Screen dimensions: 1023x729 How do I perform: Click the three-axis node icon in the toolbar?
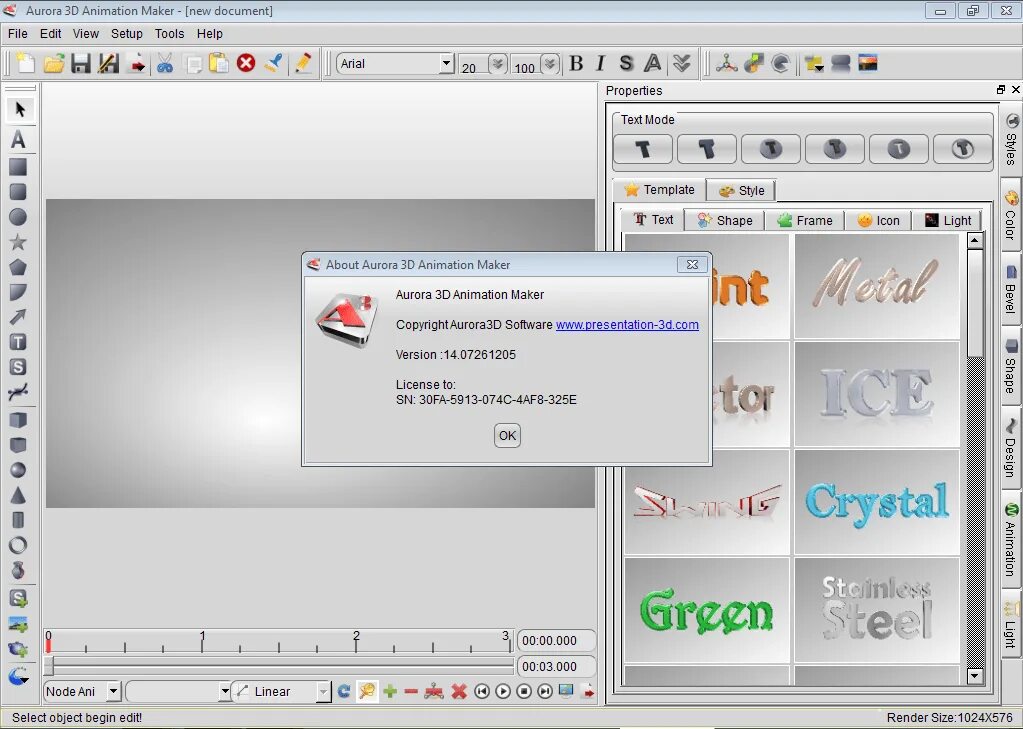coord(726,63)
